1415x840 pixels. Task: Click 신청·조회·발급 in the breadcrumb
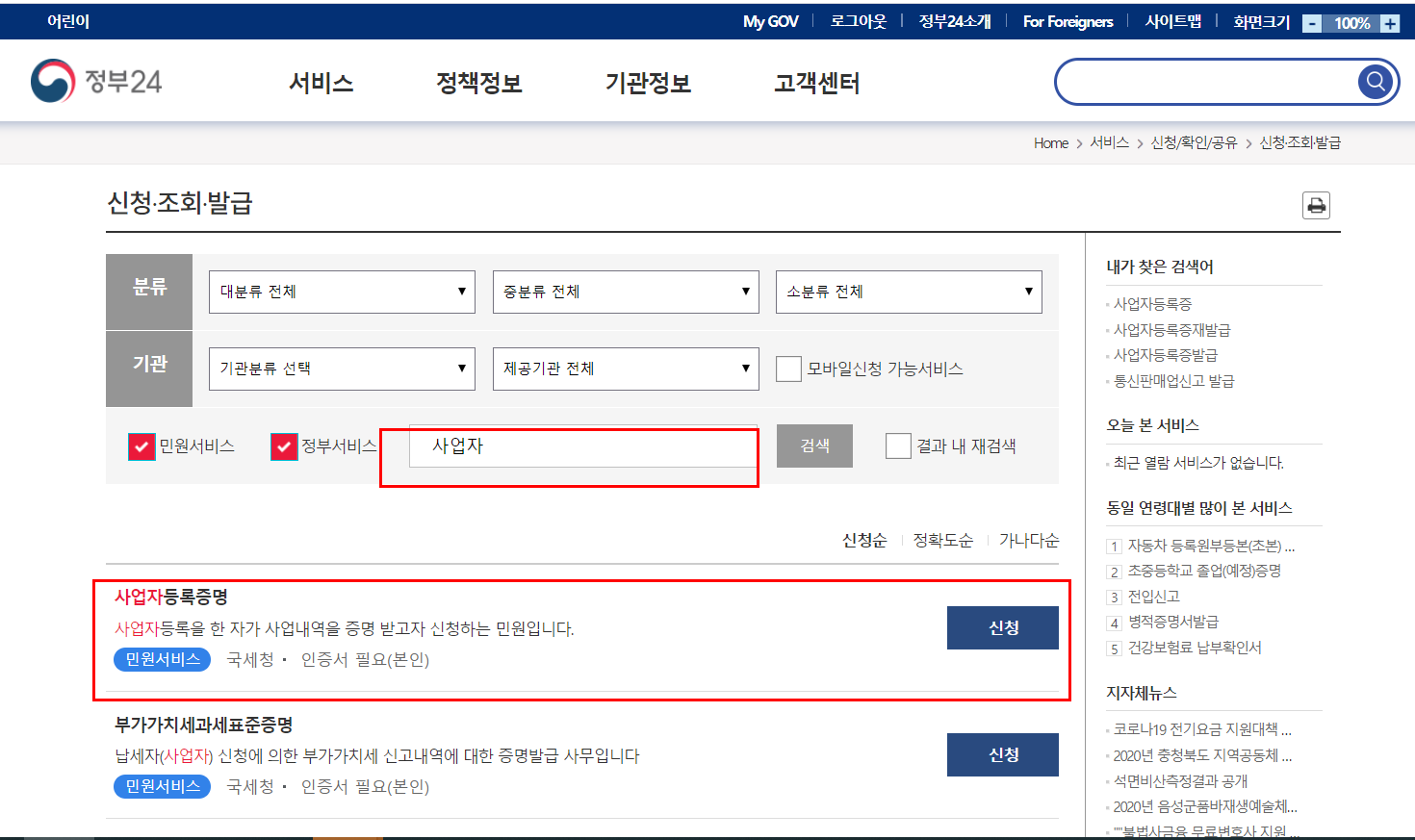pos(1299,142)
